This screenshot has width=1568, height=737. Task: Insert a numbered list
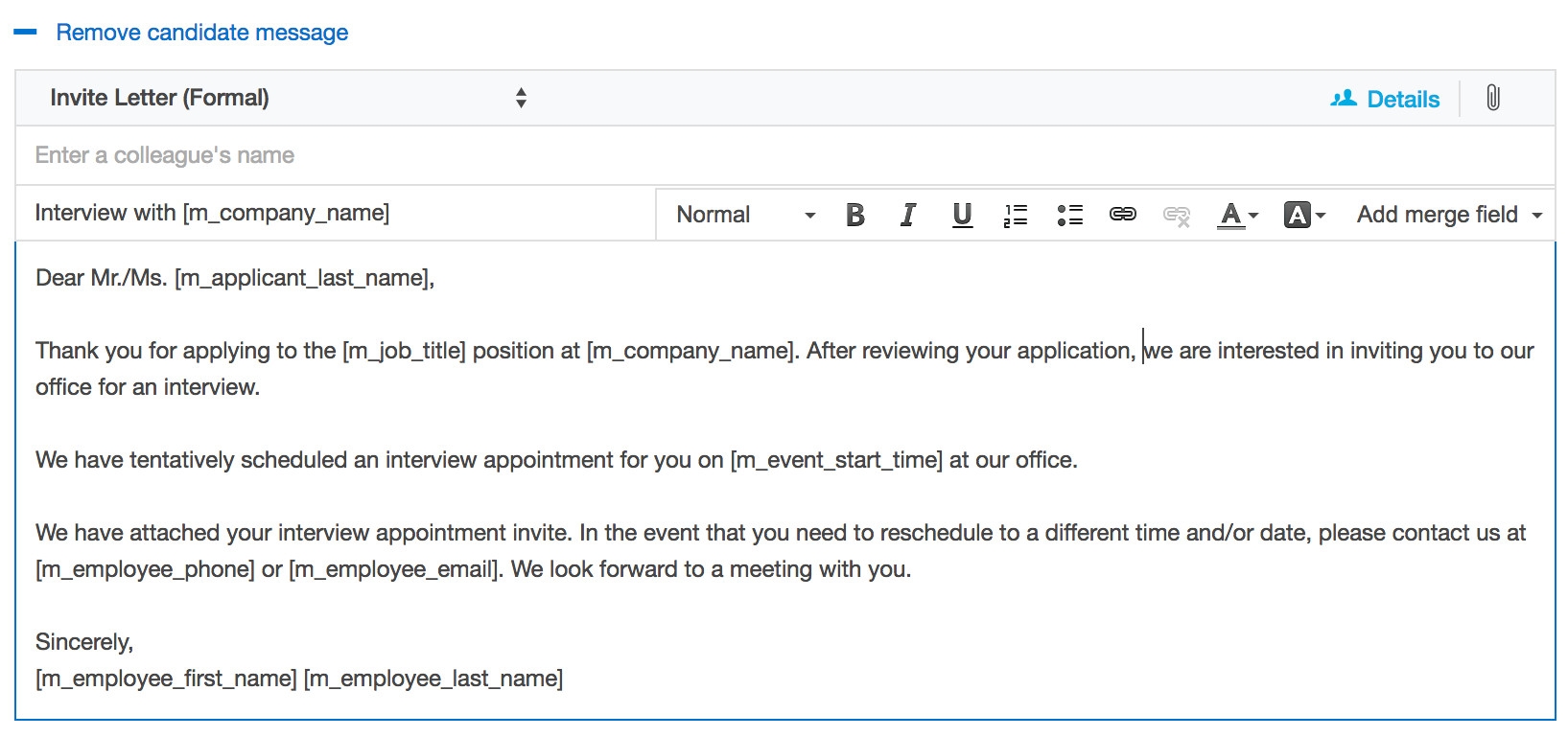pos(1016,215)
